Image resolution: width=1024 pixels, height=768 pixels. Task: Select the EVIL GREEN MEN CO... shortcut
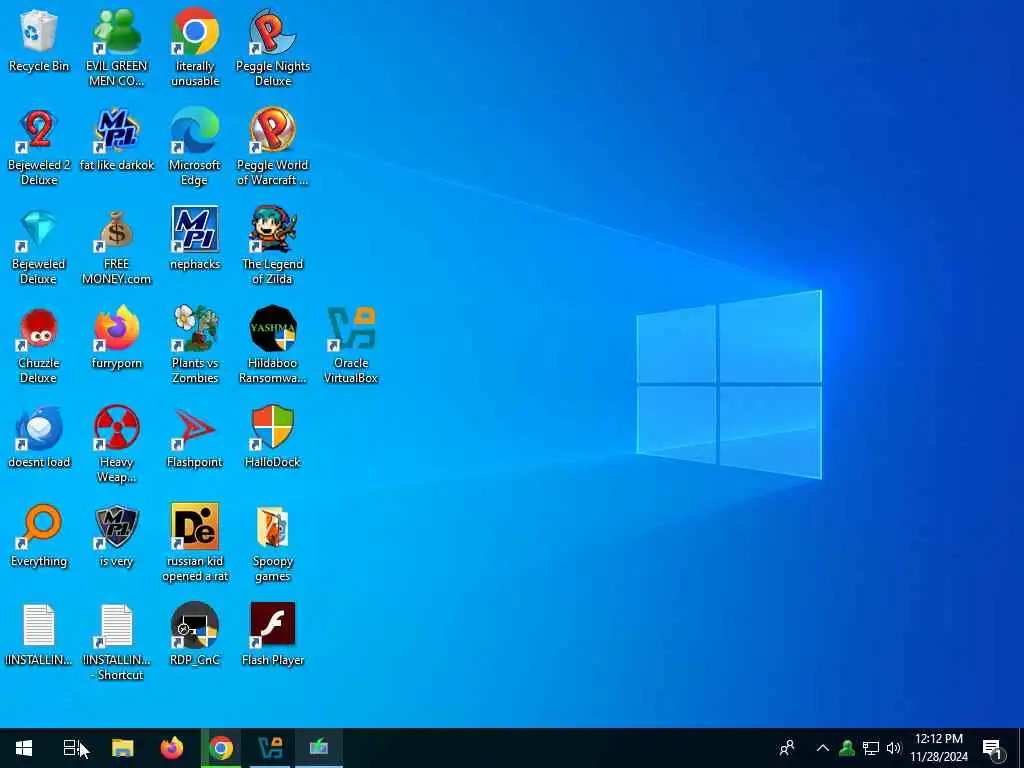117,48
